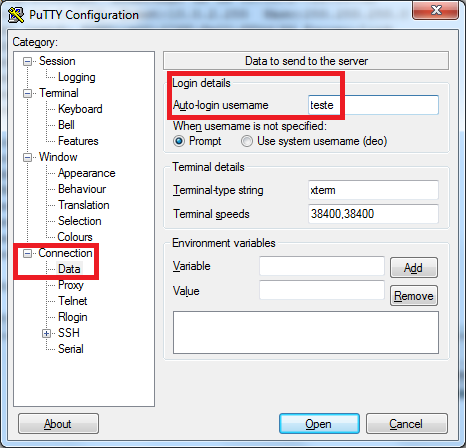Open the Logging category

click(77, 77)
